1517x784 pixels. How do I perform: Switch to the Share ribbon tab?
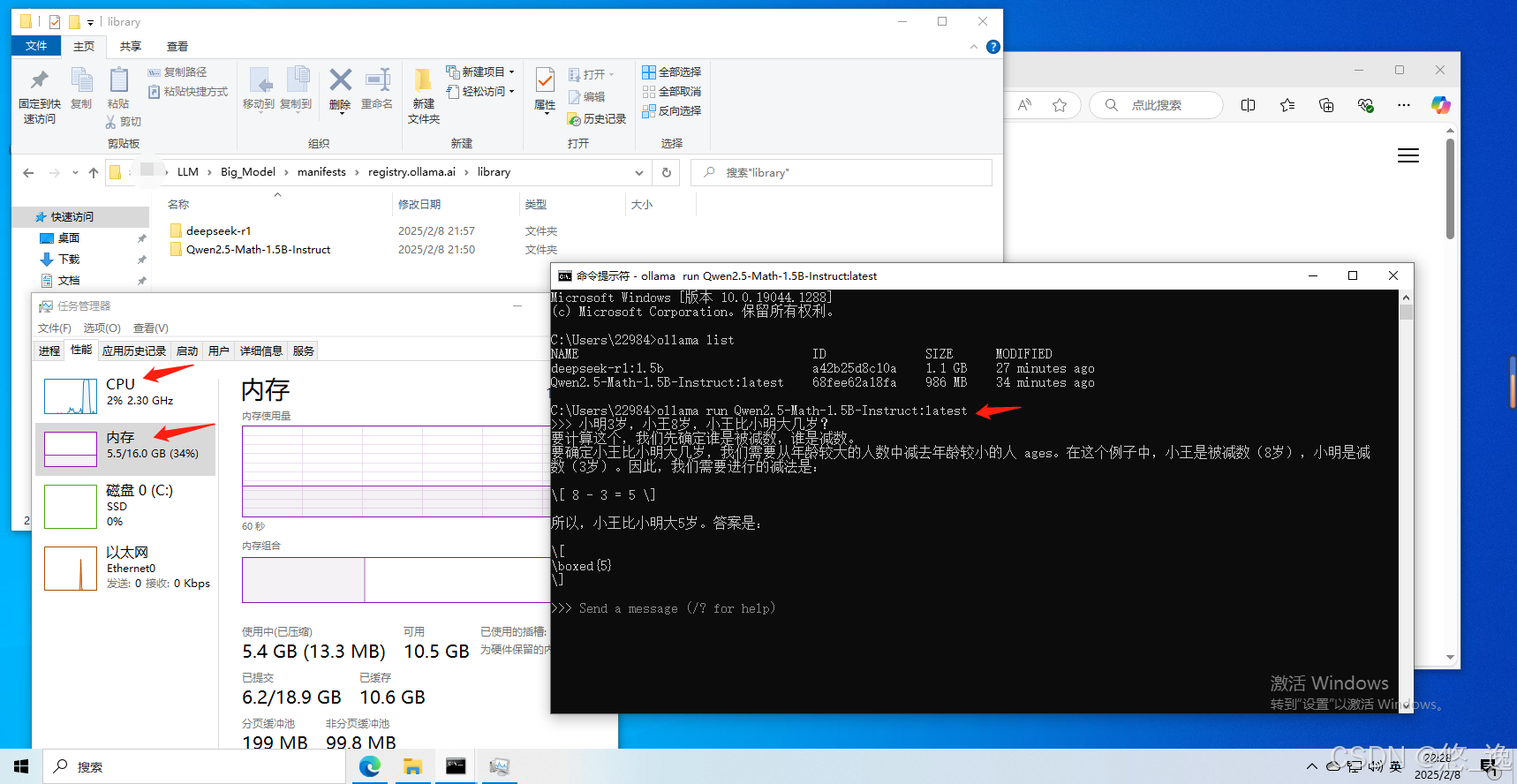(x=131, y=47)
